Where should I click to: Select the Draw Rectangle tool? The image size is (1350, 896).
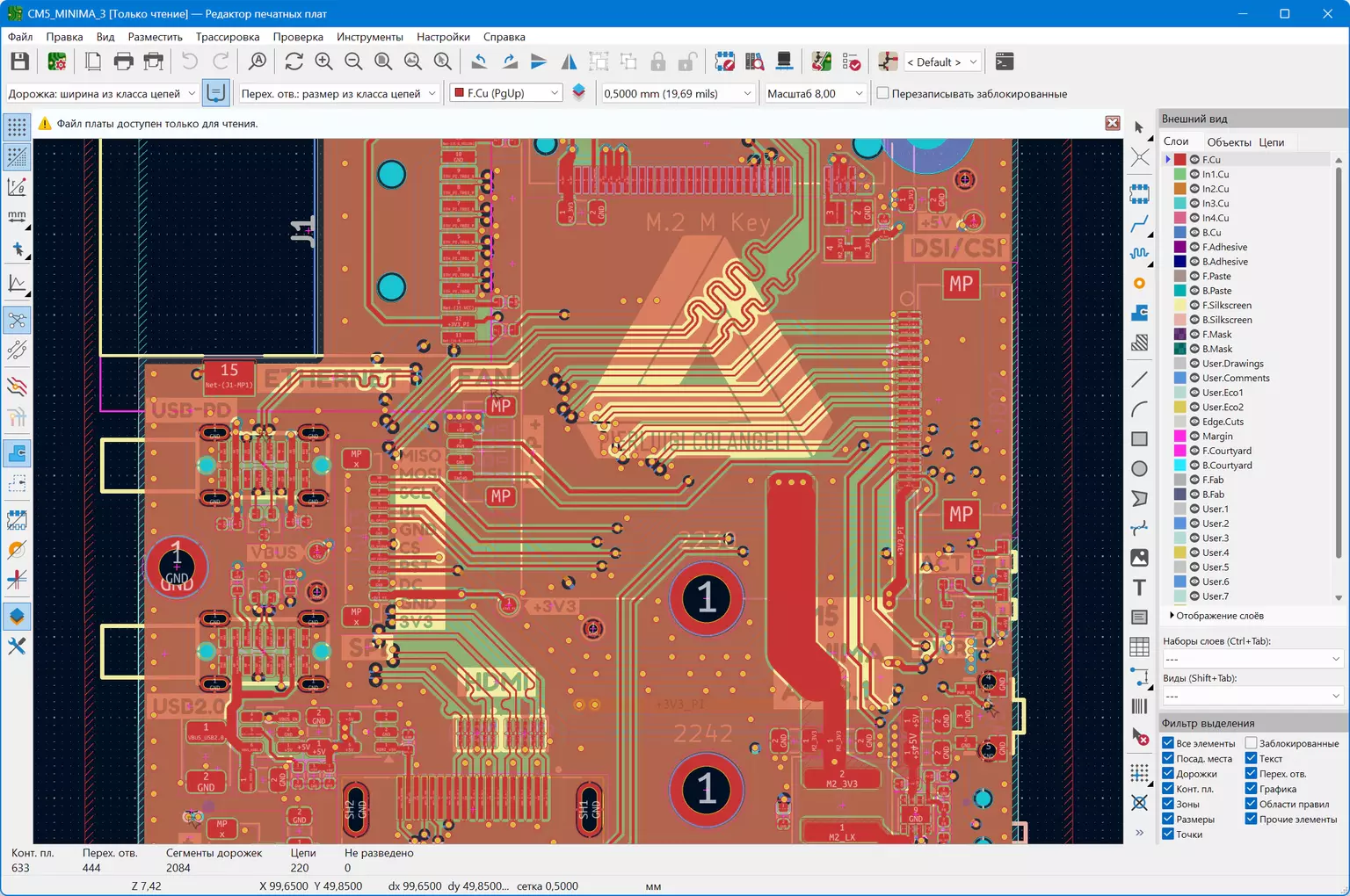coord(1139,439)
